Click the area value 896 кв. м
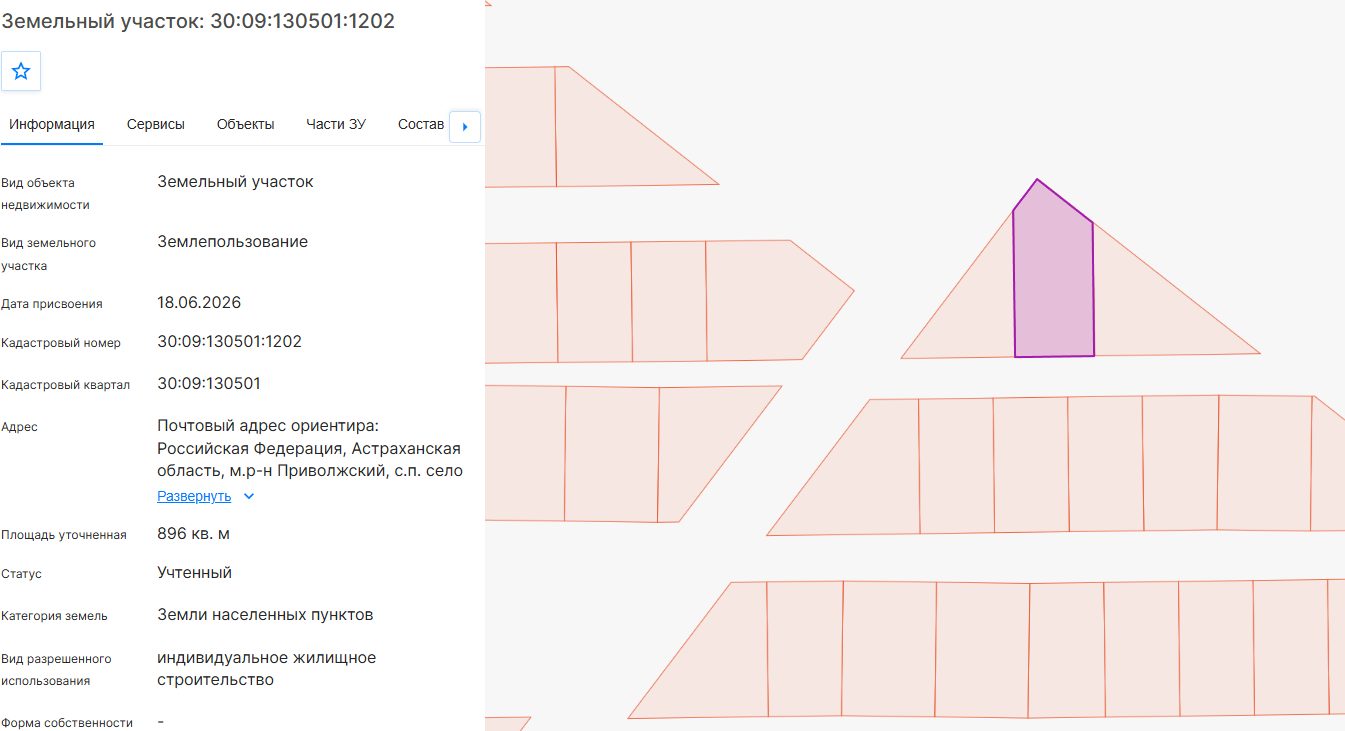Image resolution: width=1345 pixels, height=731 pixels. [194, 534]
